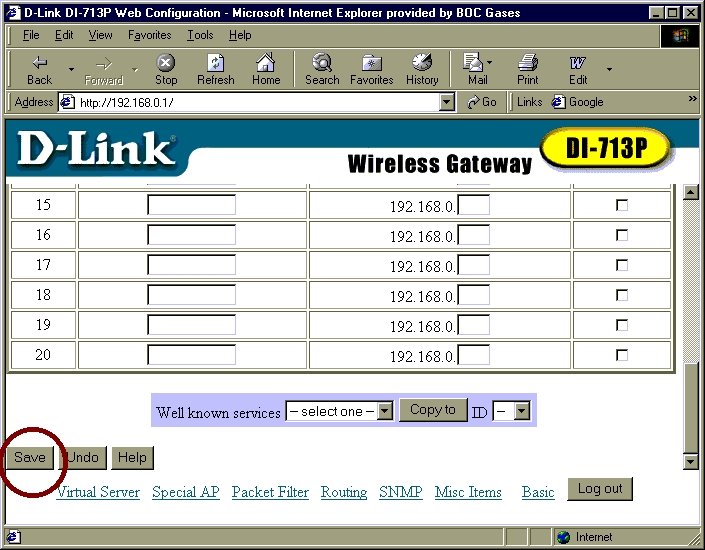Enable checkbox for row 19
705x550 pixels.
622,325
